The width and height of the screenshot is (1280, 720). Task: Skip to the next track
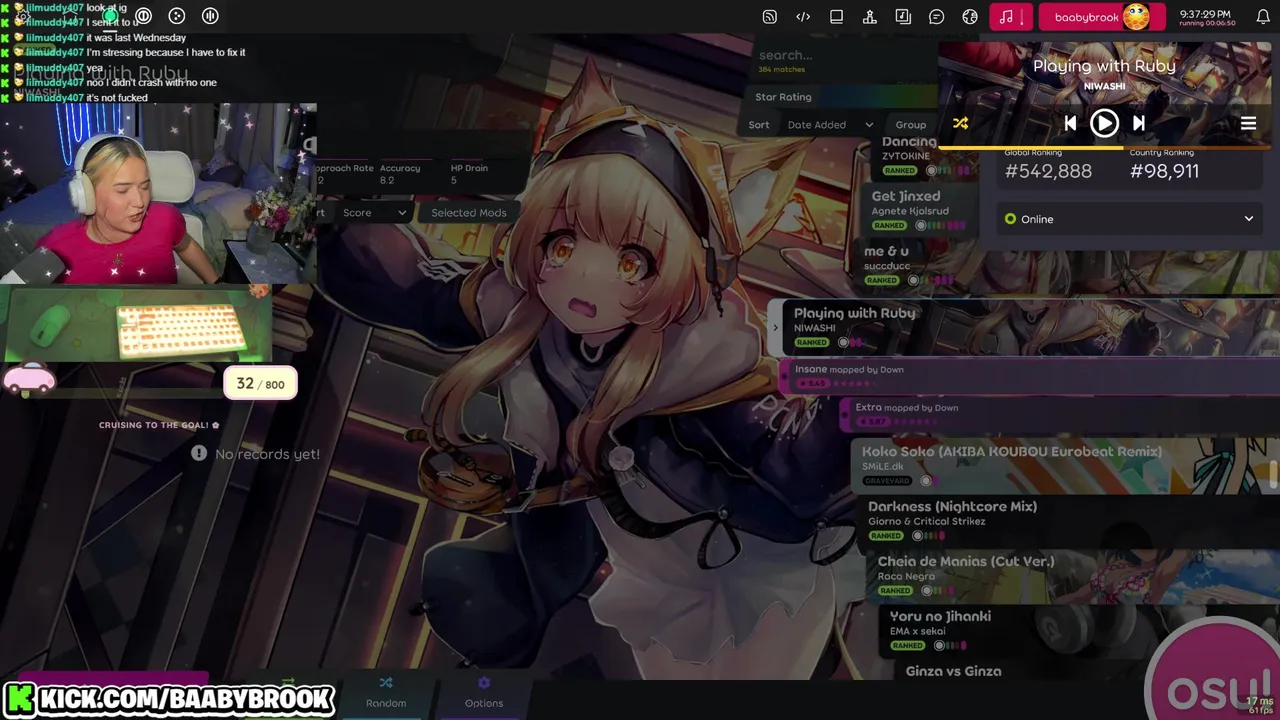tap(1138, 123)
